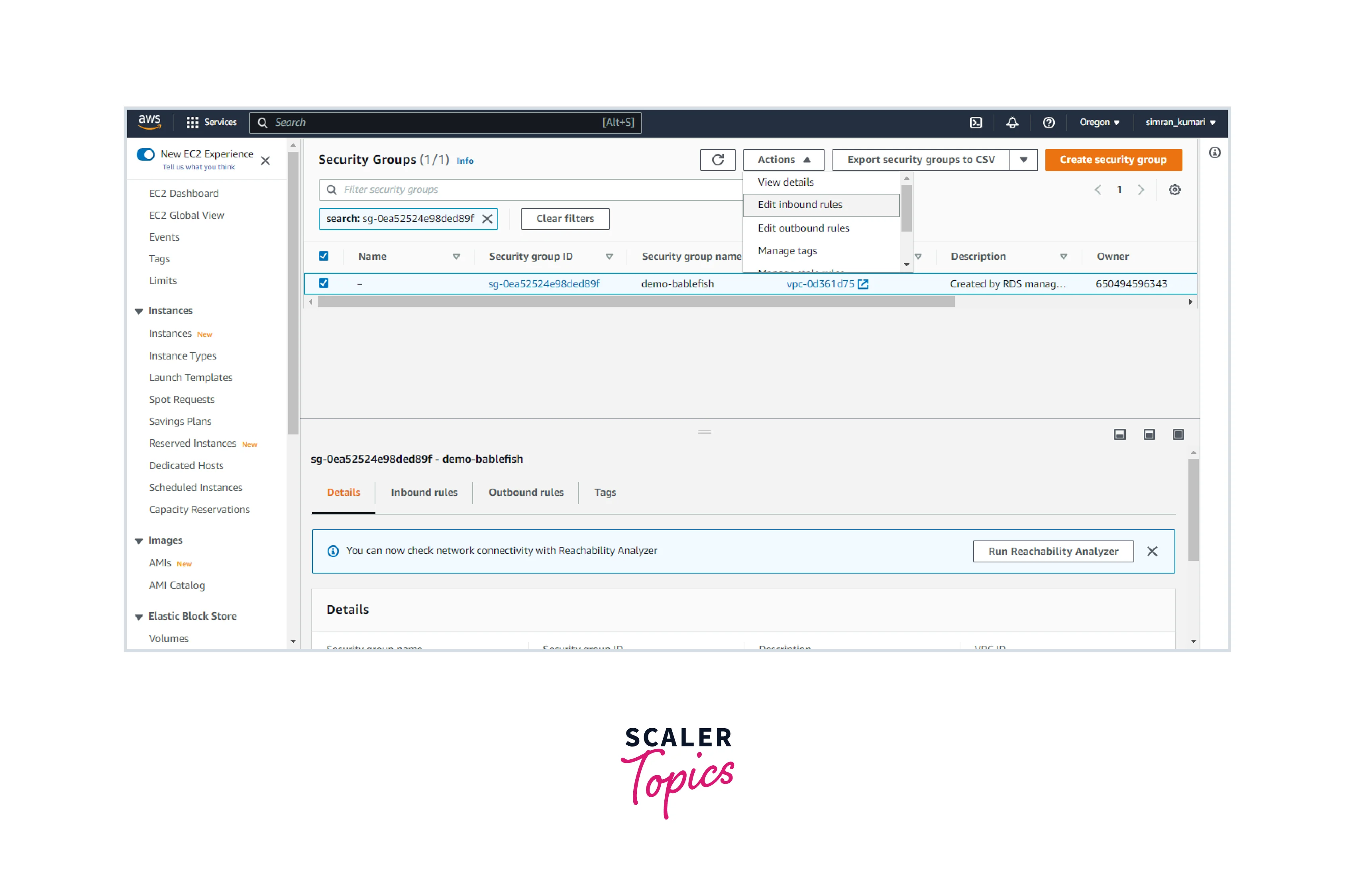Open the Oregon region dropdown

pos(1098,122)
